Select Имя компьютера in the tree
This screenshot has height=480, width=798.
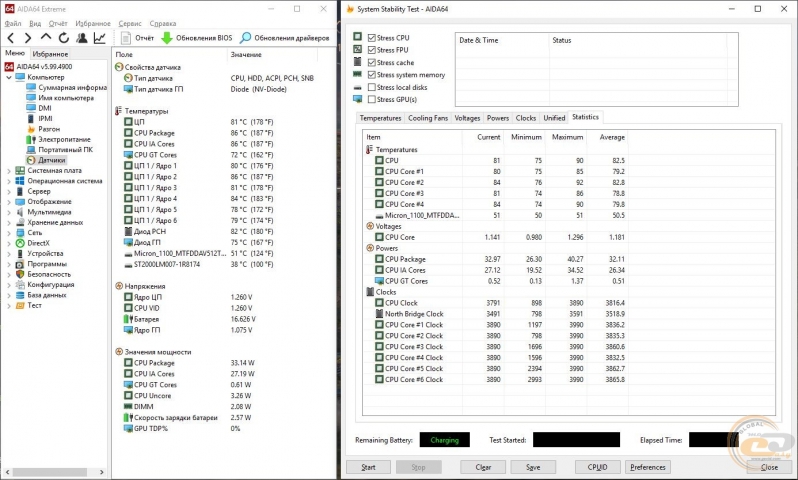pyautogui.click(x=60, y=98)
